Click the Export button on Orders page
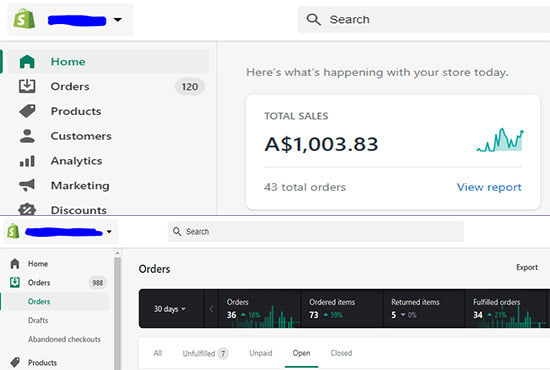The height and width of the screenshot is (370, 550). [526, 267]
